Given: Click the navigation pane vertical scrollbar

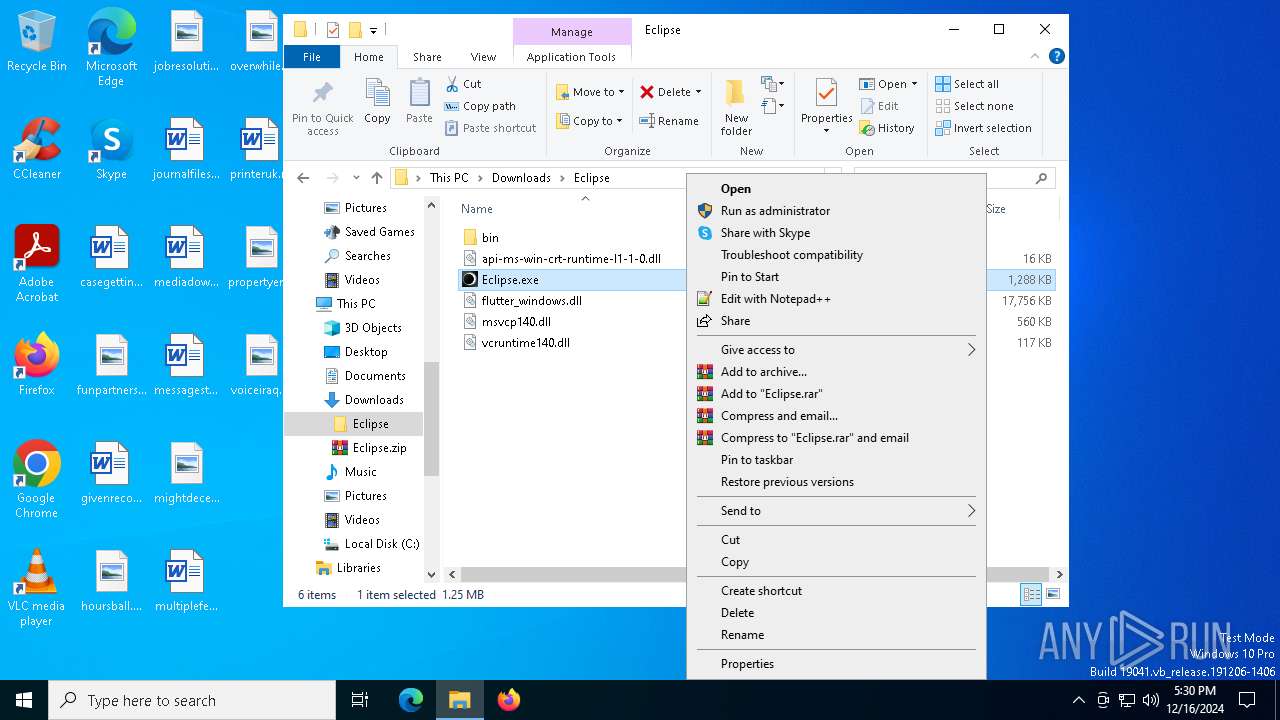Looking at the screenshot, I should (432, 419).
